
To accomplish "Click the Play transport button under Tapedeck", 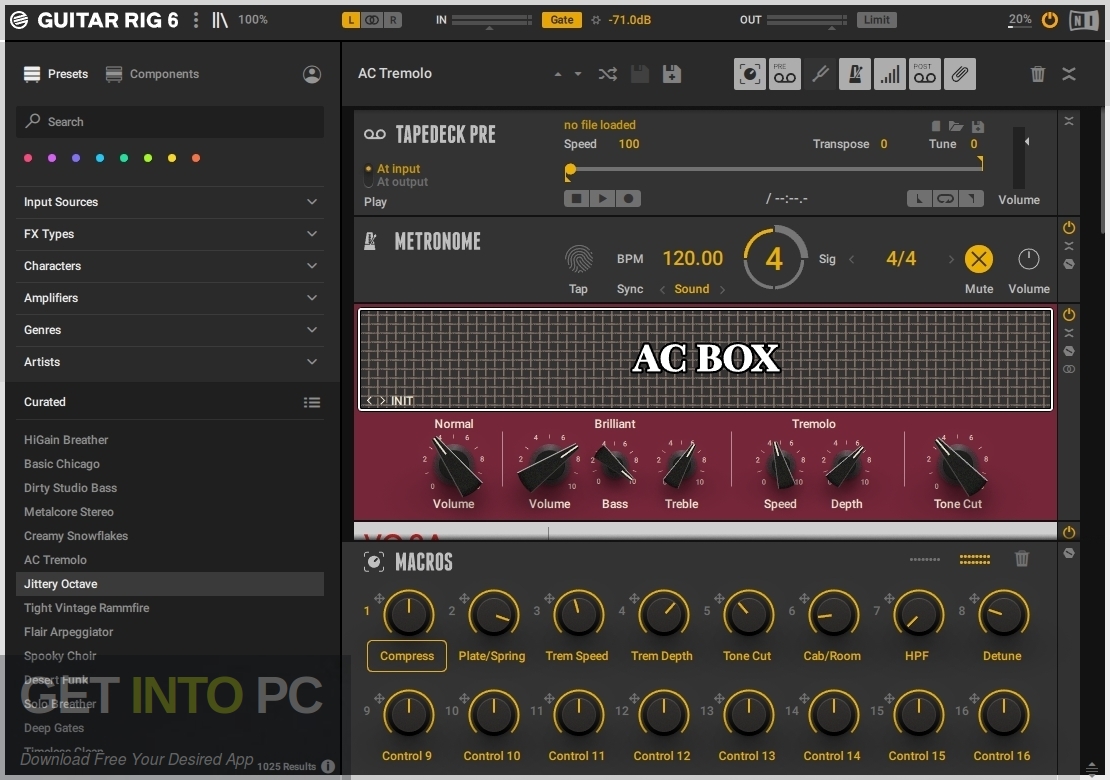I will point(604,198).
